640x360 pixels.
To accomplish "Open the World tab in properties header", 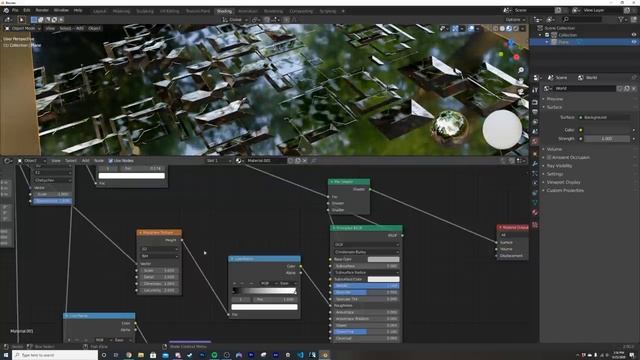I will (x=588, y=78).
